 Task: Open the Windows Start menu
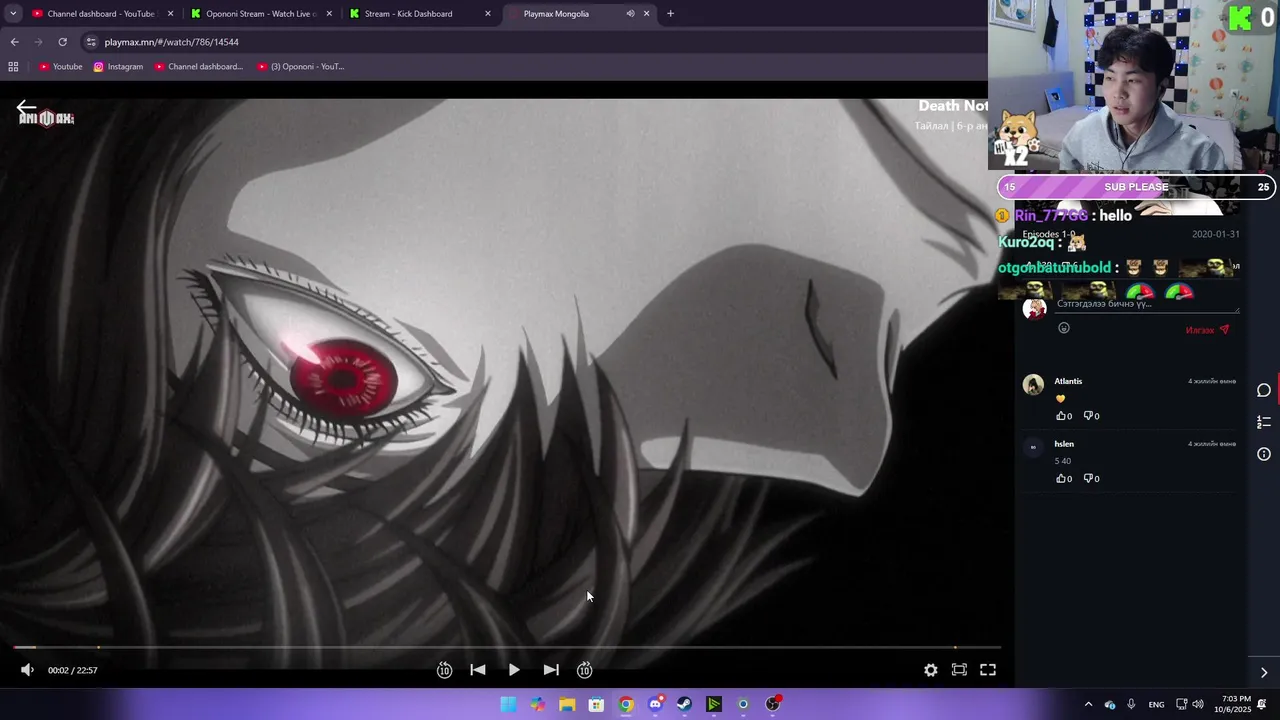pos(509,704)
